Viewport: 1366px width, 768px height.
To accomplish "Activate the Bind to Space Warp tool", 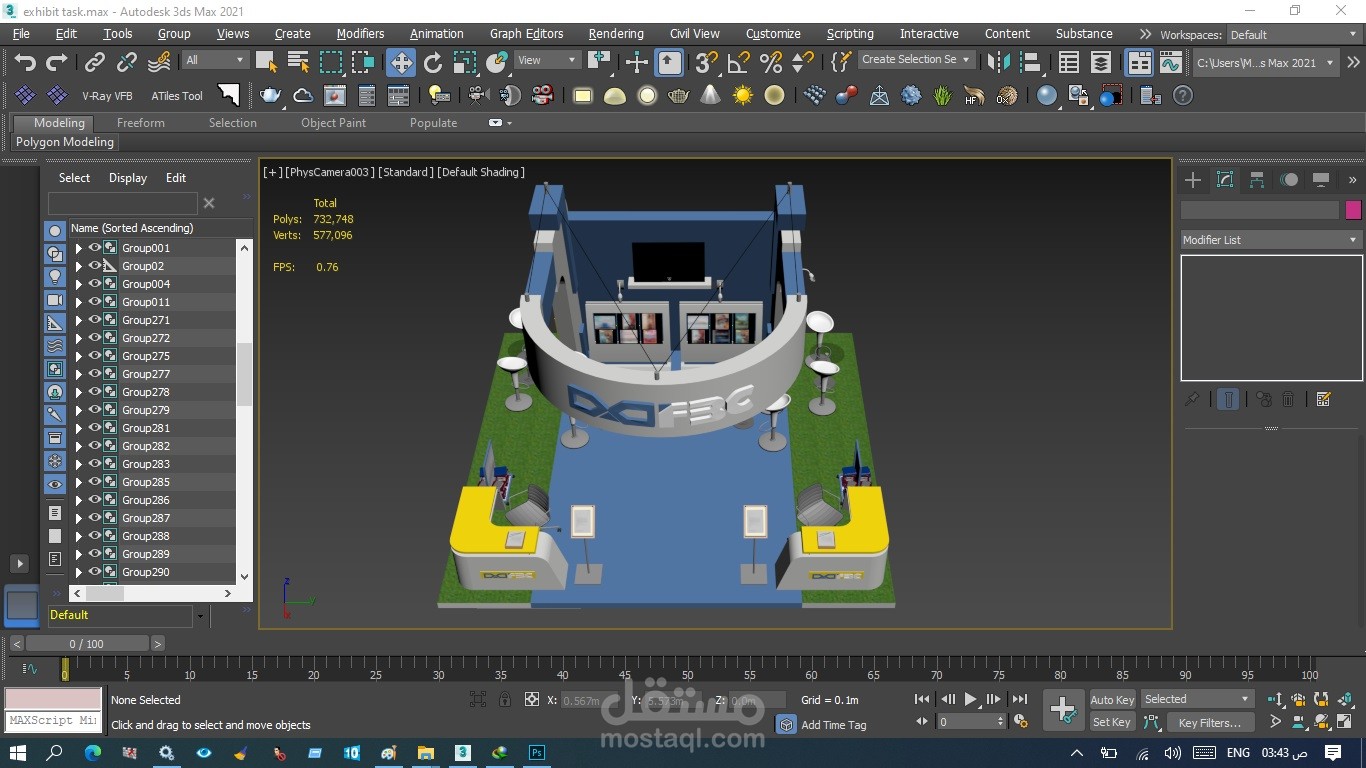I will (x=159, y=63).
